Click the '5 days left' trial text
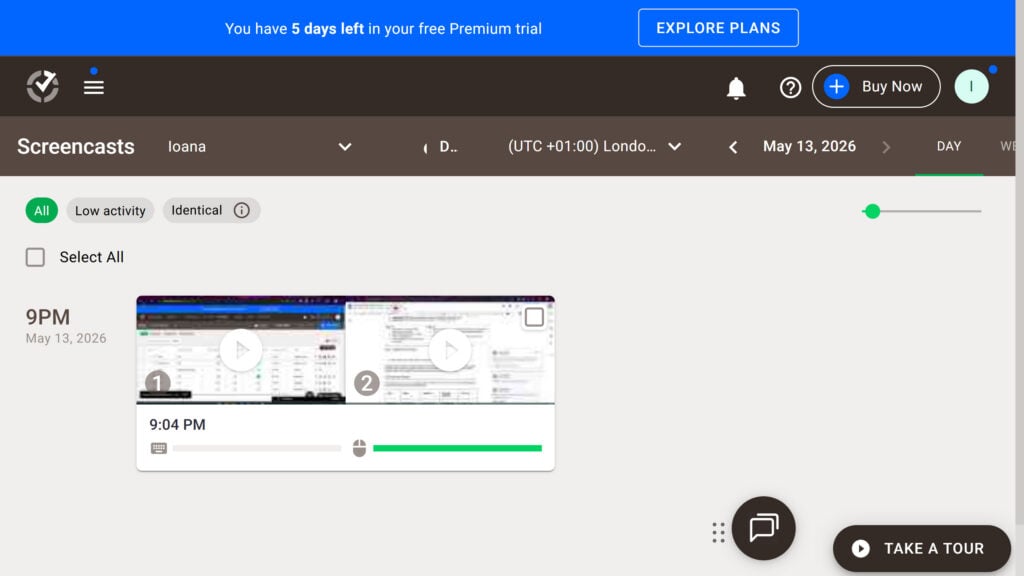 click(327, 29)
